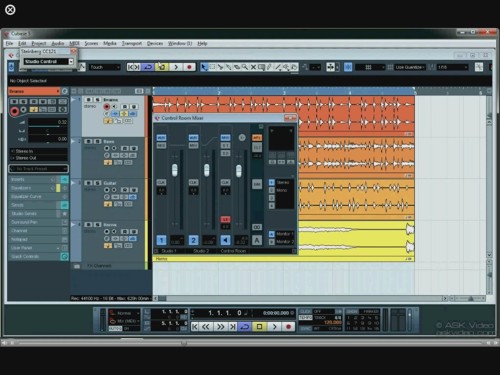This screenshot has height=375, width=500.
Task: Activate Studio 2 button labeled 2
Action: [193, 240]
